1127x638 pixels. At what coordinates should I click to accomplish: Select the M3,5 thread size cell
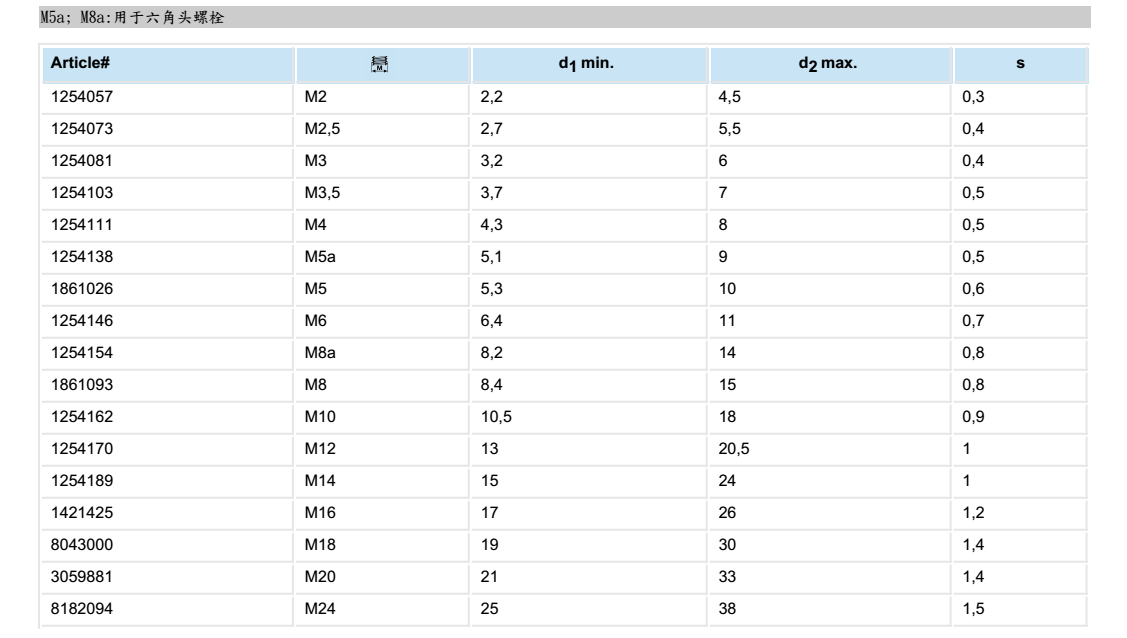tap(321, 192)
